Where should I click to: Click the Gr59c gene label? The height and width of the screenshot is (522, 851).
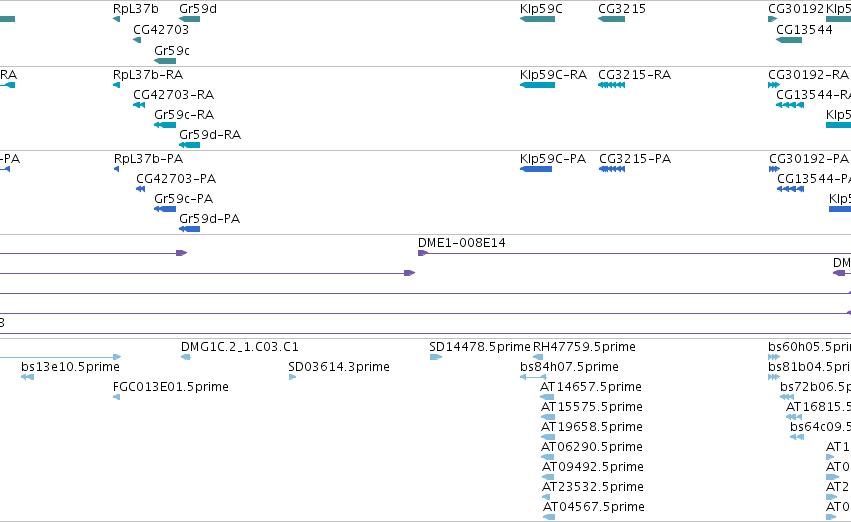coord(172,50)
